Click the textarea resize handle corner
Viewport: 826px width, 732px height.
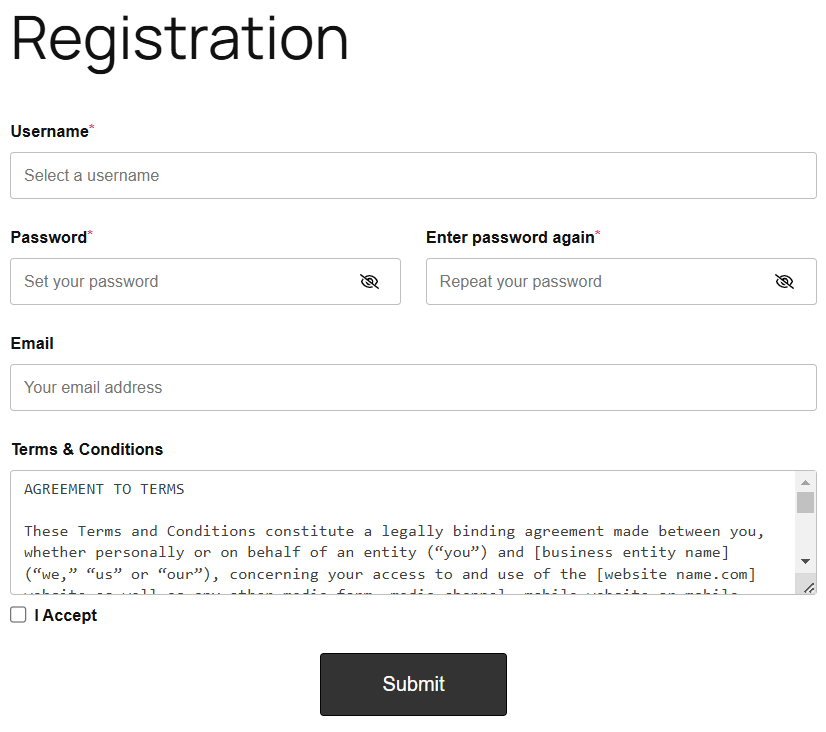click(808, 587)
